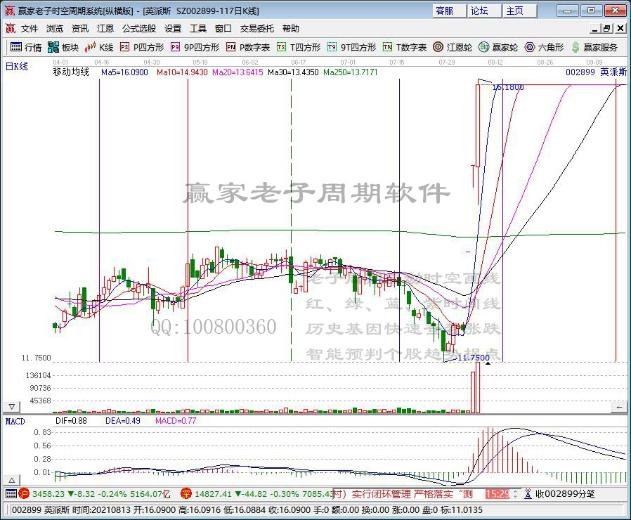Click the Shenzhen index value 14827.41
This screenshot has width=631, height=520.
coord(213,494)
